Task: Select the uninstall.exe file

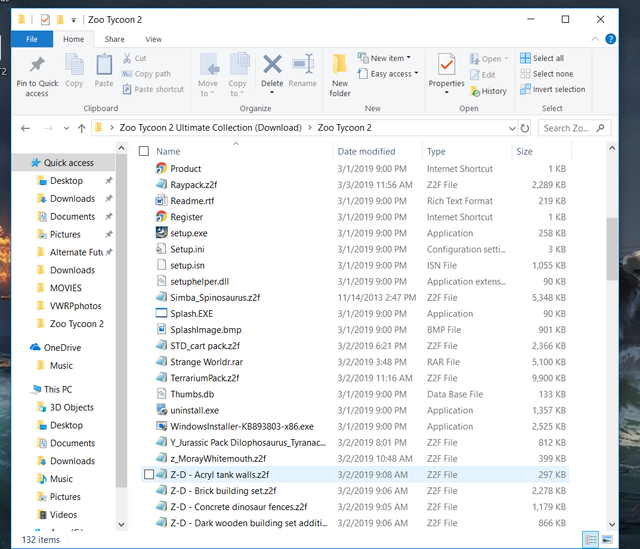Action: click(x=194, y=410)
